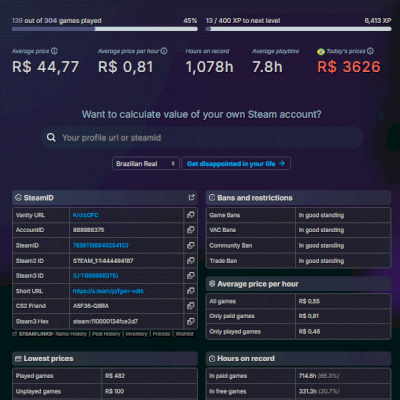Open the Steam3 ID link
The height and width of the screenshot is (400, 400).
tap(95, 276)
